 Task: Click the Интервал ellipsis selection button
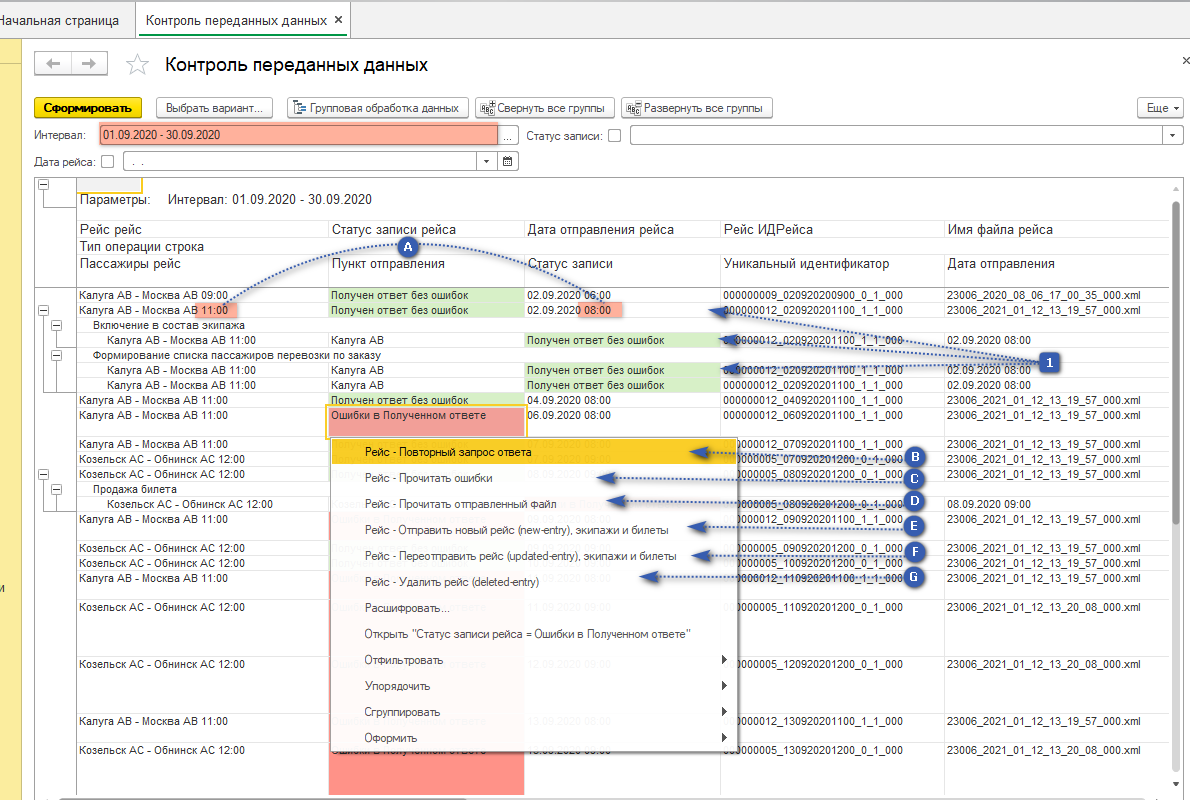[x=508, y=135]
